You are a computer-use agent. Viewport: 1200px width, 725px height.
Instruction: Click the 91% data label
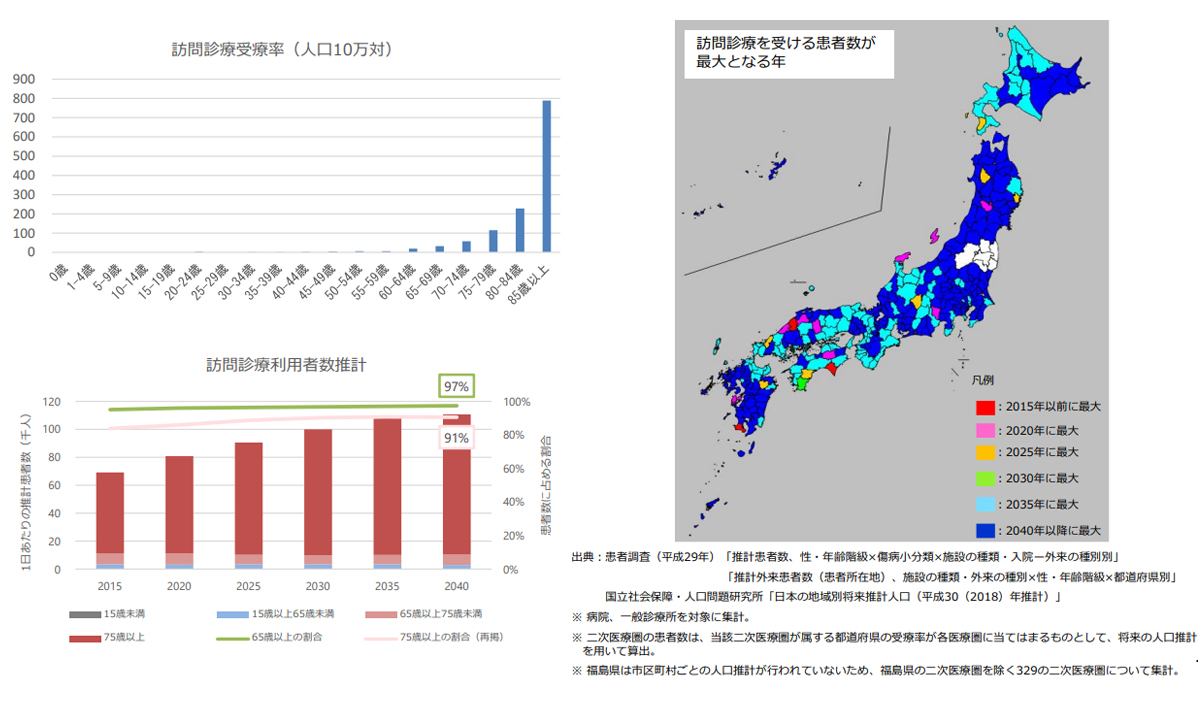[x=455, y=438]
